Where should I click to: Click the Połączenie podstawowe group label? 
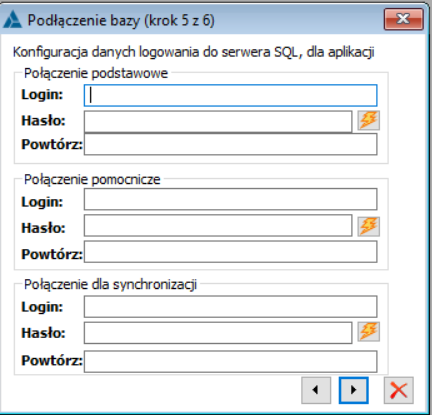[x=96, y=73]
